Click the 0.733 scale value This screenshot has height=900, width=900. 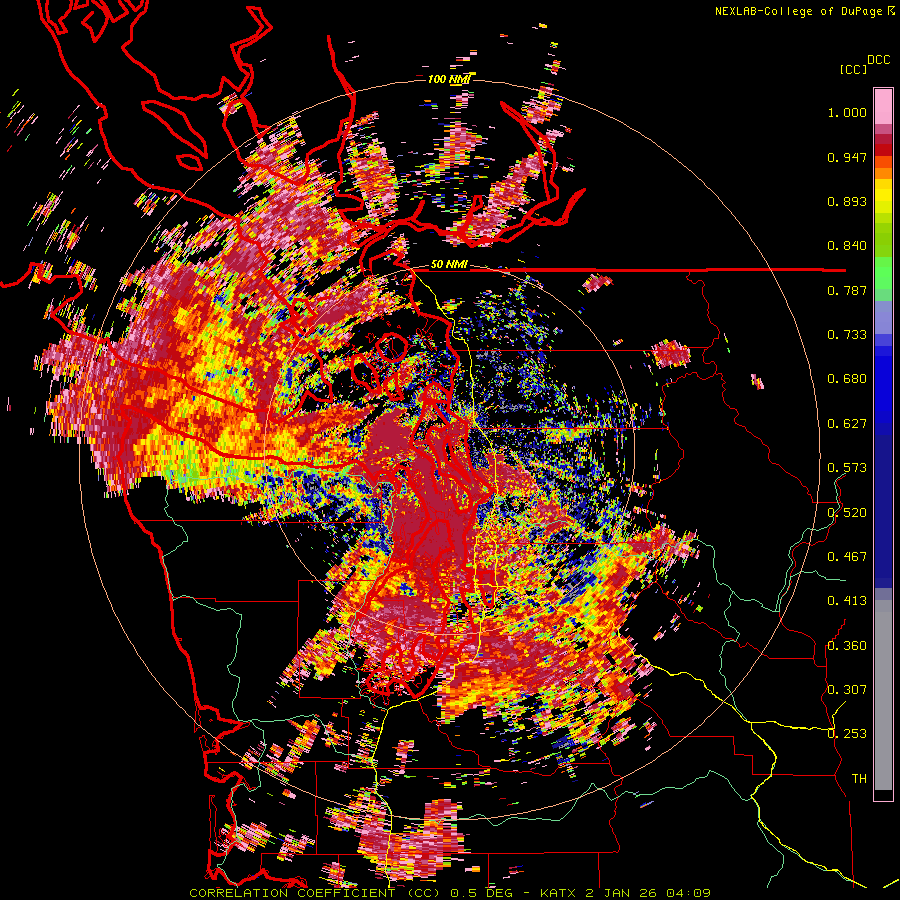(x=847, y=335)
